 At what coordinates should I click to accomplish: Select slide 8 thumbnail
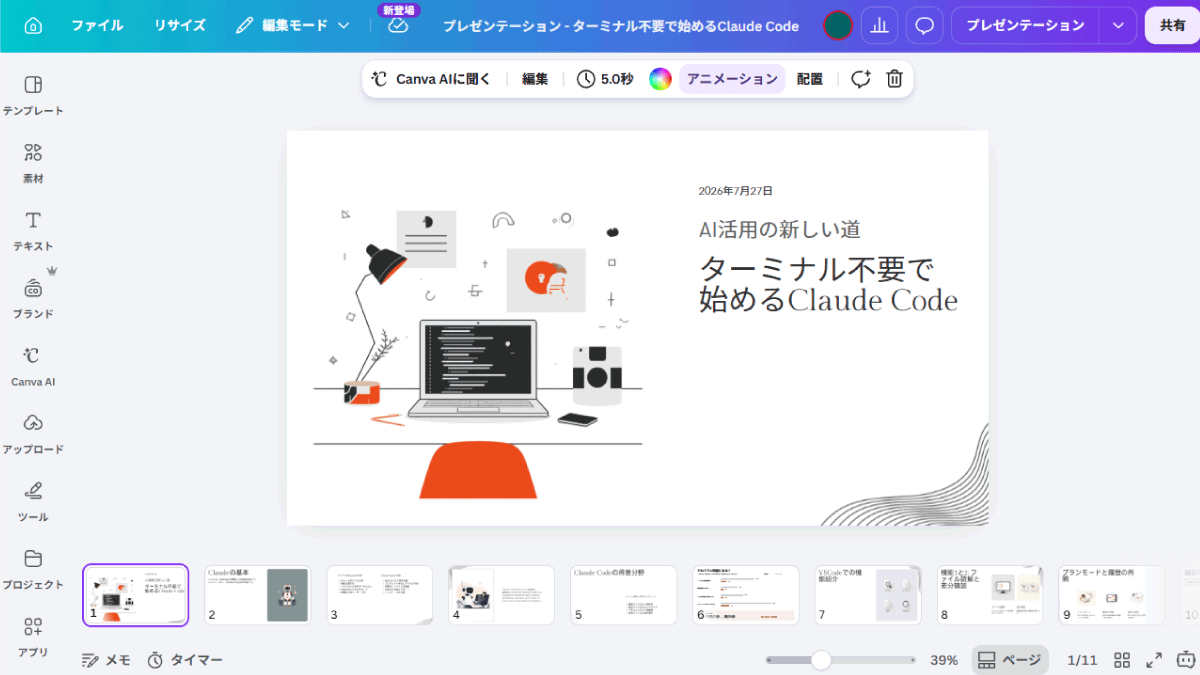(x=990, y=595)
